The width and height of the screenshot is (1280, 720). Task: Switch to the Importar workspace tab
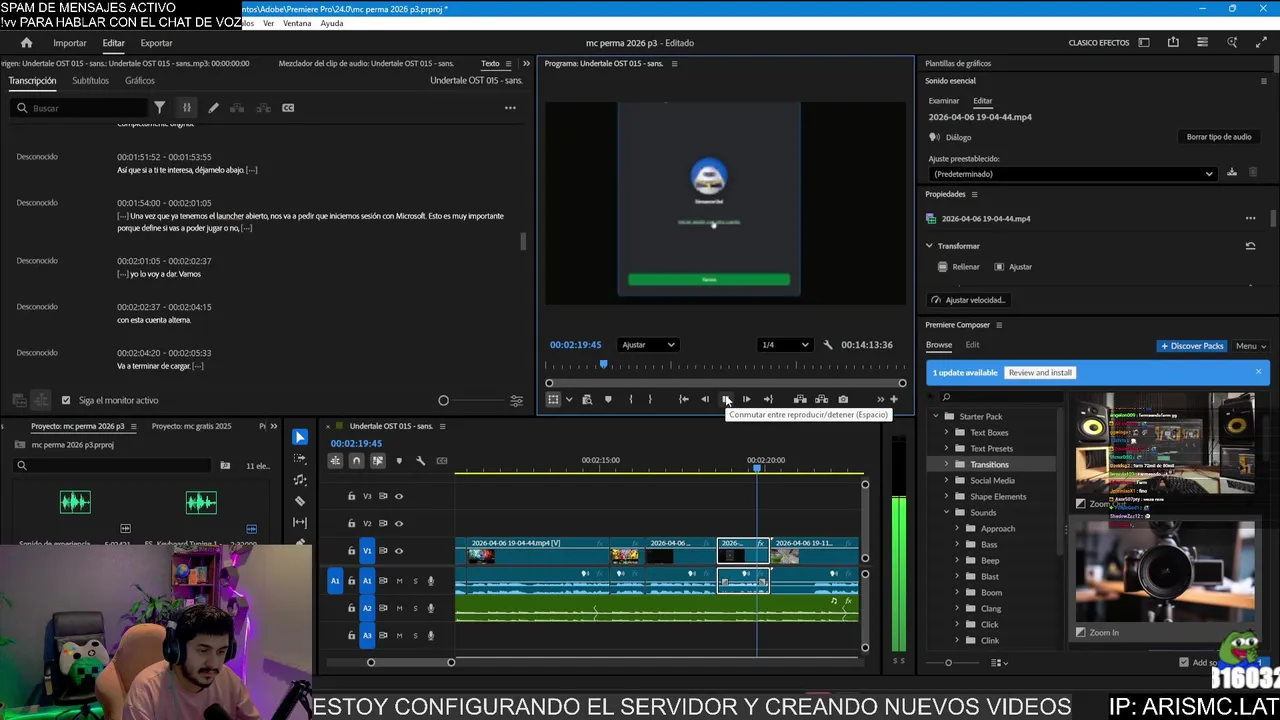(70, 43)
